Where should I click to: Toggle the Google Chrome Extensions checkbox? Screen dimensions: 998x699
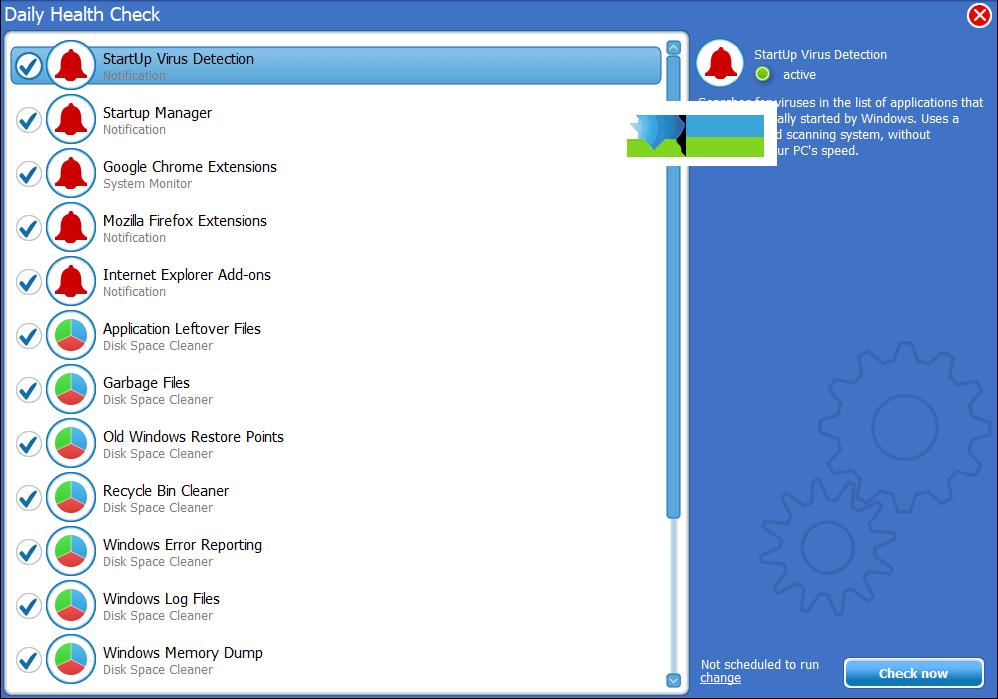pos(29,174)
